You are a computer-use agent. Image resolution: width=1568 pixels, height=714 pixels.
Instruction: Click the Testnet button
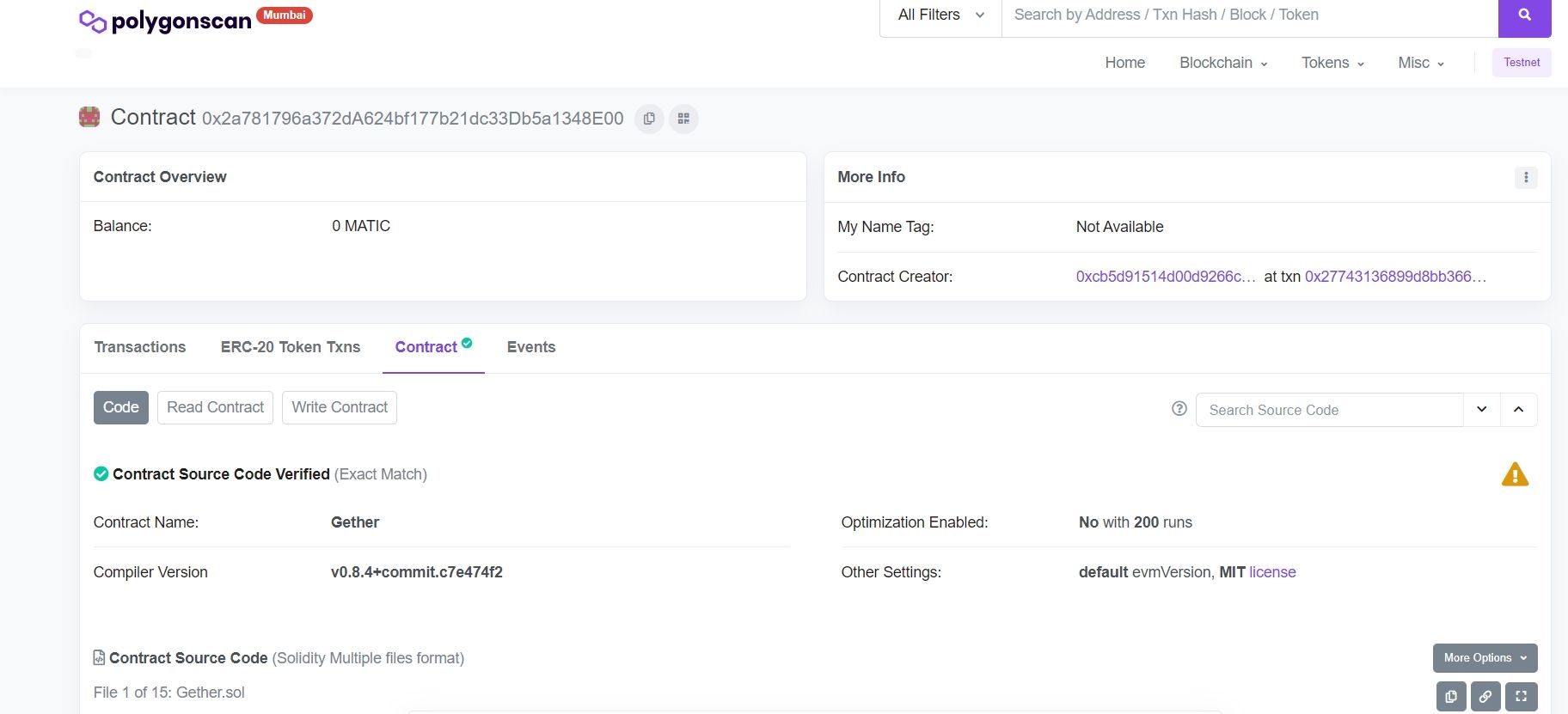(x=1522, y=63)
